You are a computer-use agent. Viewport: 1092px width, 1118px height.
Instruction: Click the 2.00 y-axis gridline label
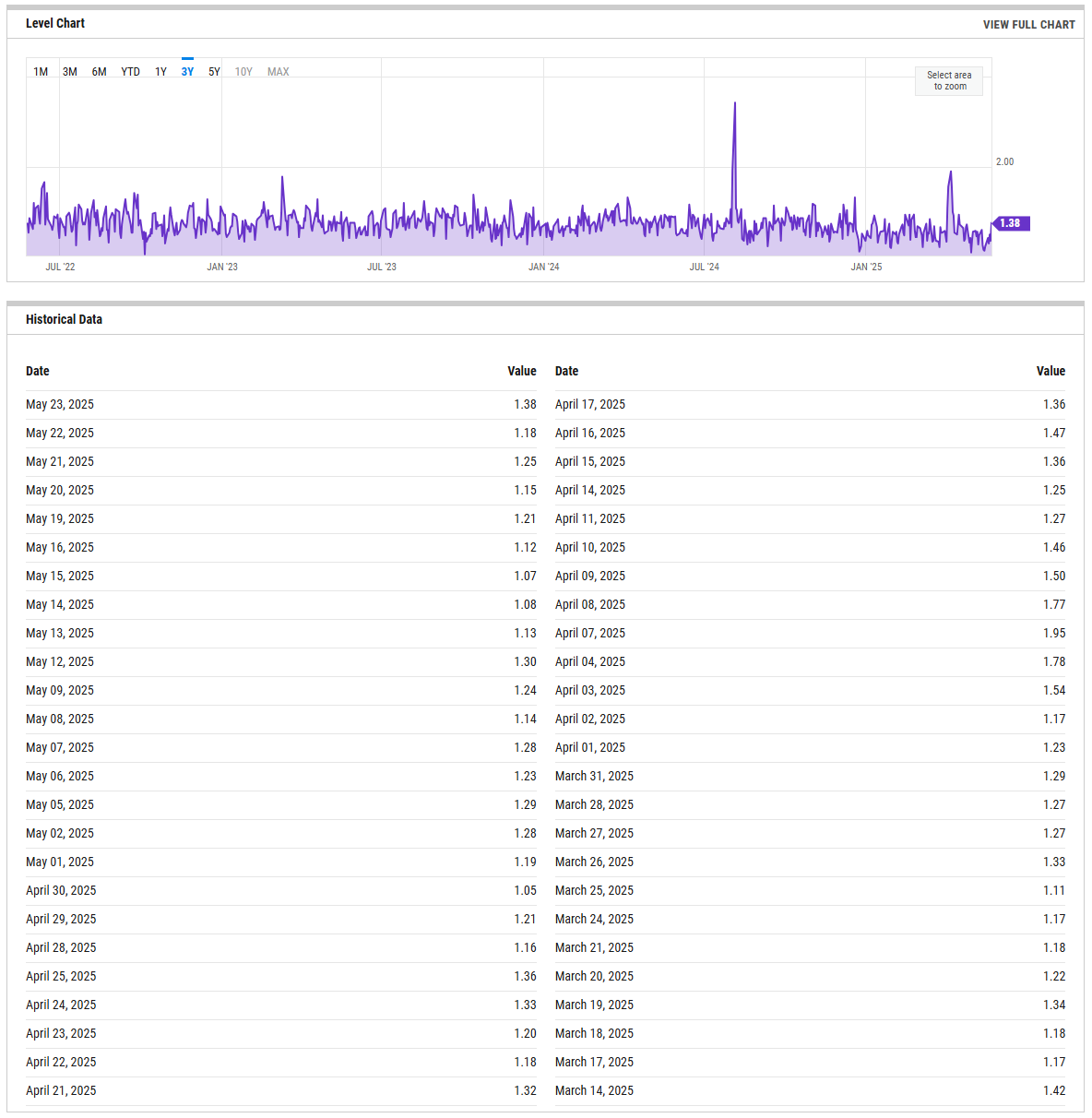pos(1004,161)
